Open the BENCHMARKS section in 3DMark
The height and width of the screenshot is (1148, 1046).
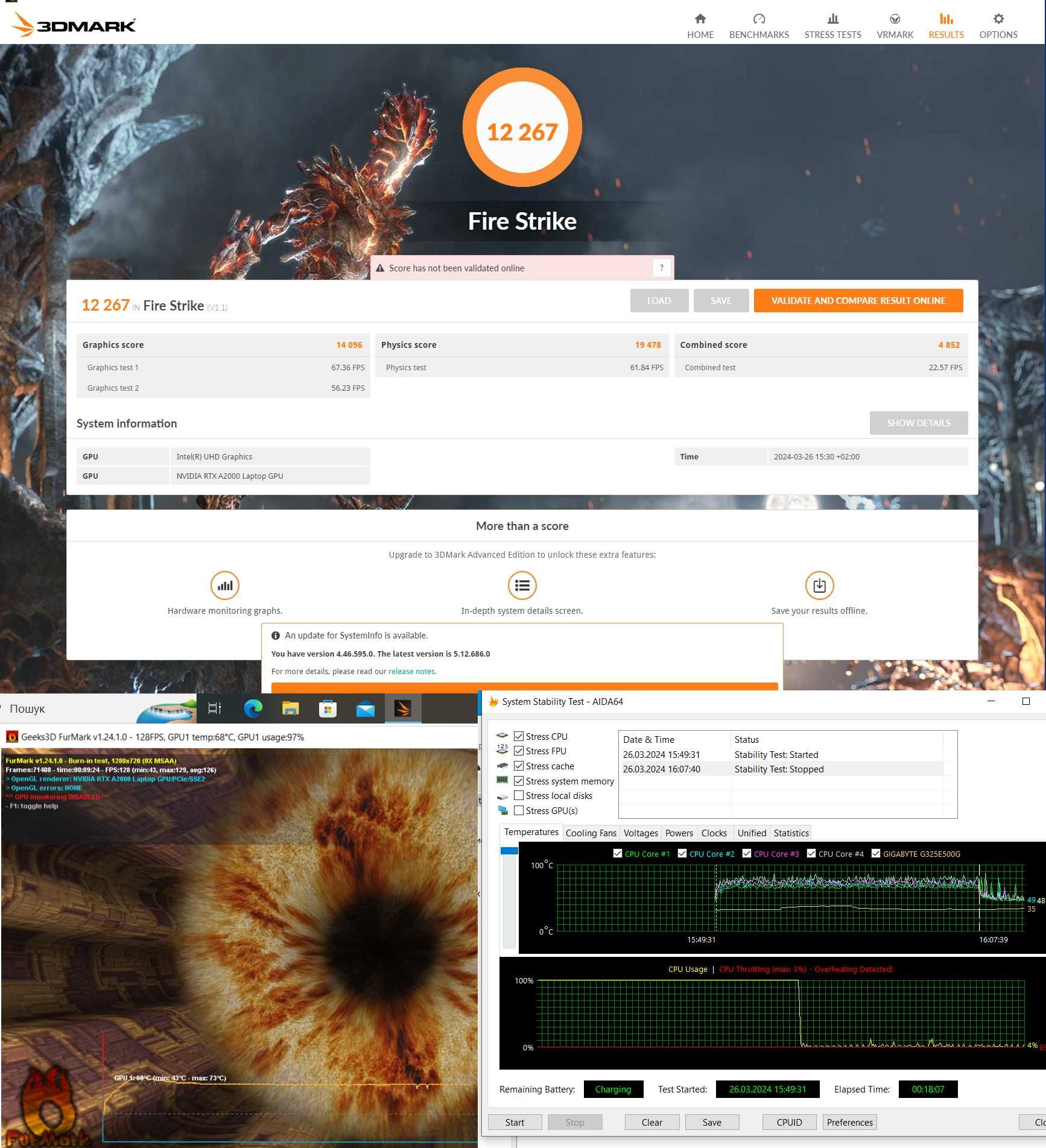point(759,26)
